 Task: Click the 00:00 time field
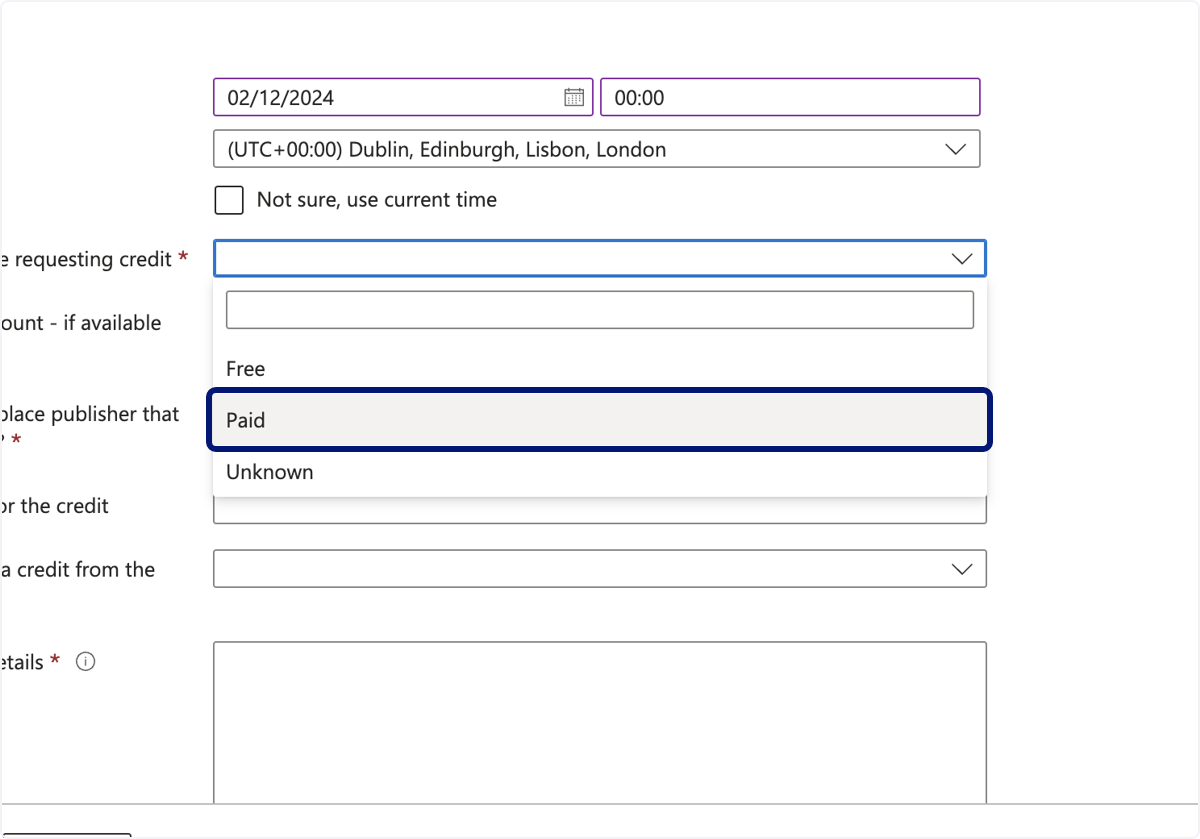point(790,97)
